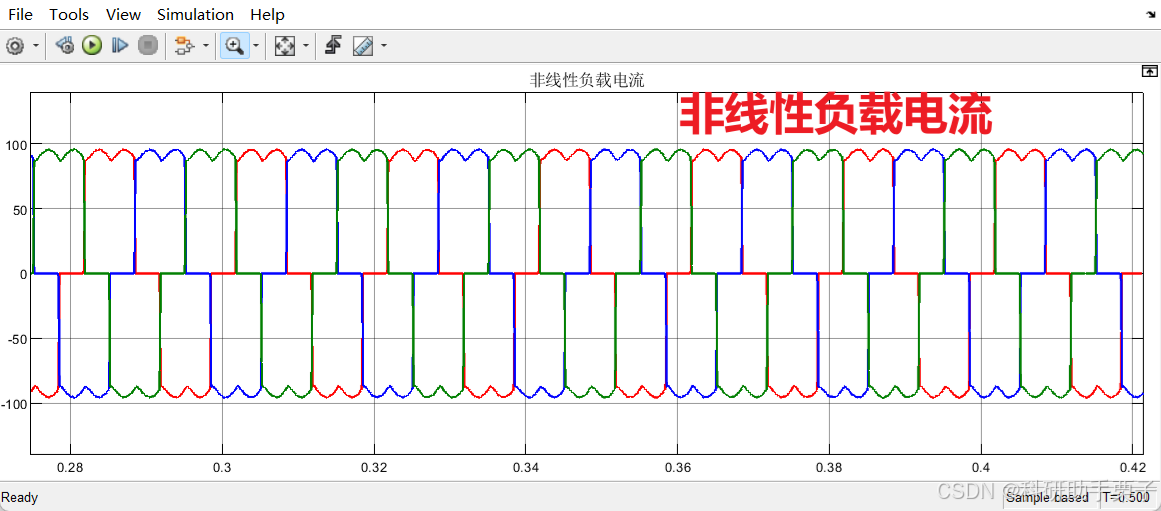Run the simulation with green play button
The width and height of the screenshot is (1161, 511).
92,46
